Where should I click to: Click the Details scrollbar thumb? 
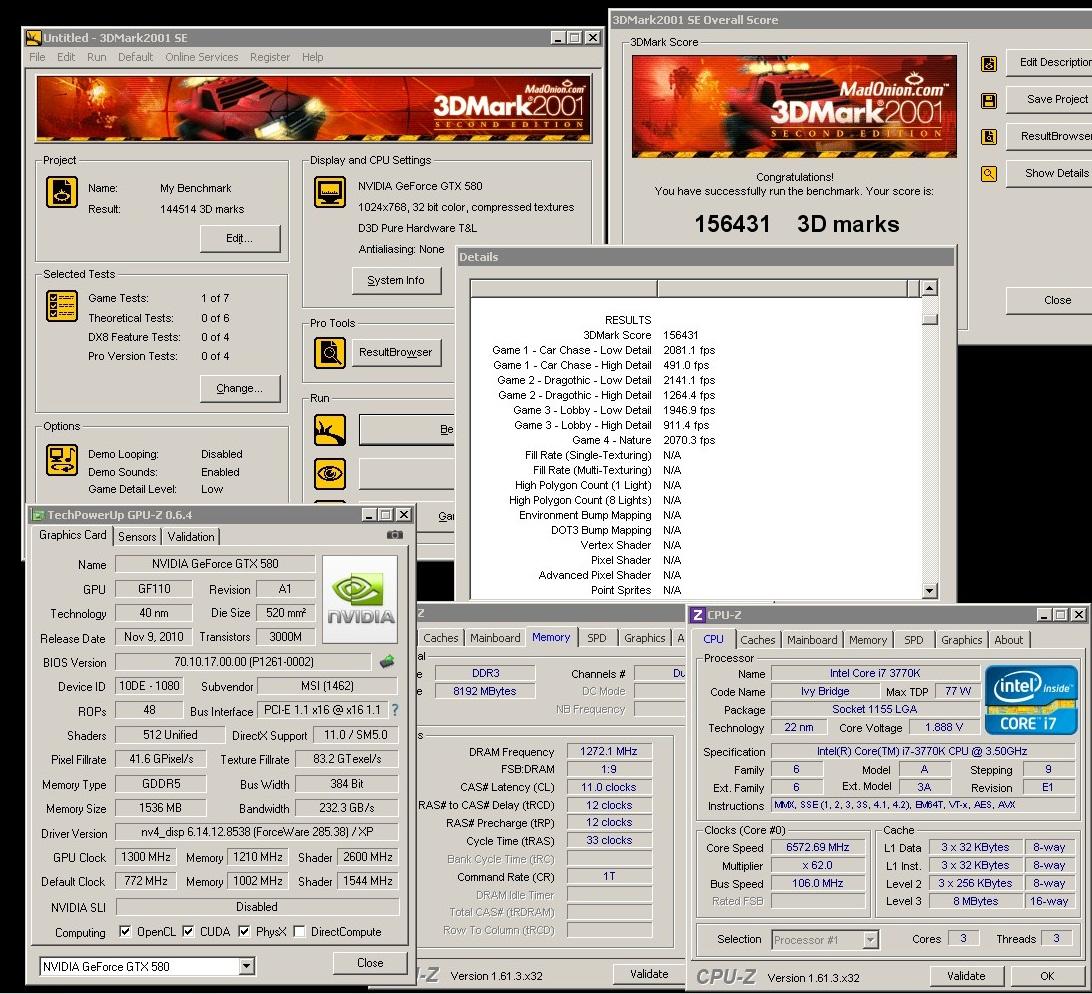coord(929,319)
